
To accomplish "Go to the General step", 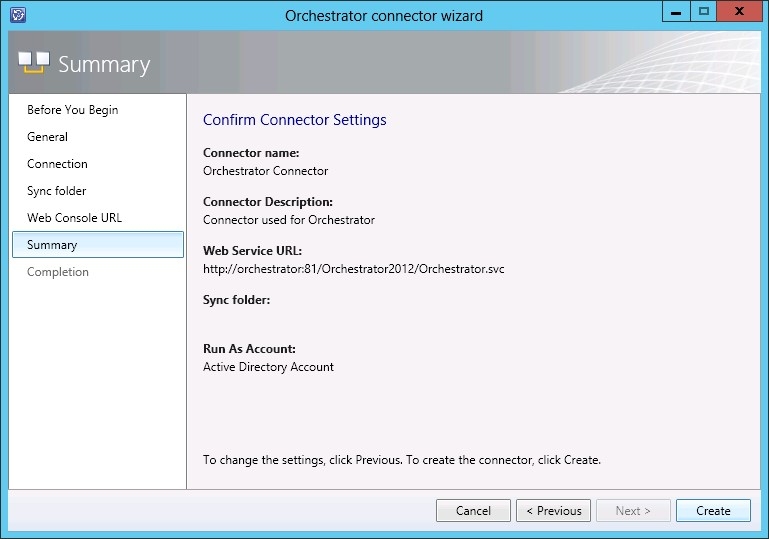I will (48, 137).
